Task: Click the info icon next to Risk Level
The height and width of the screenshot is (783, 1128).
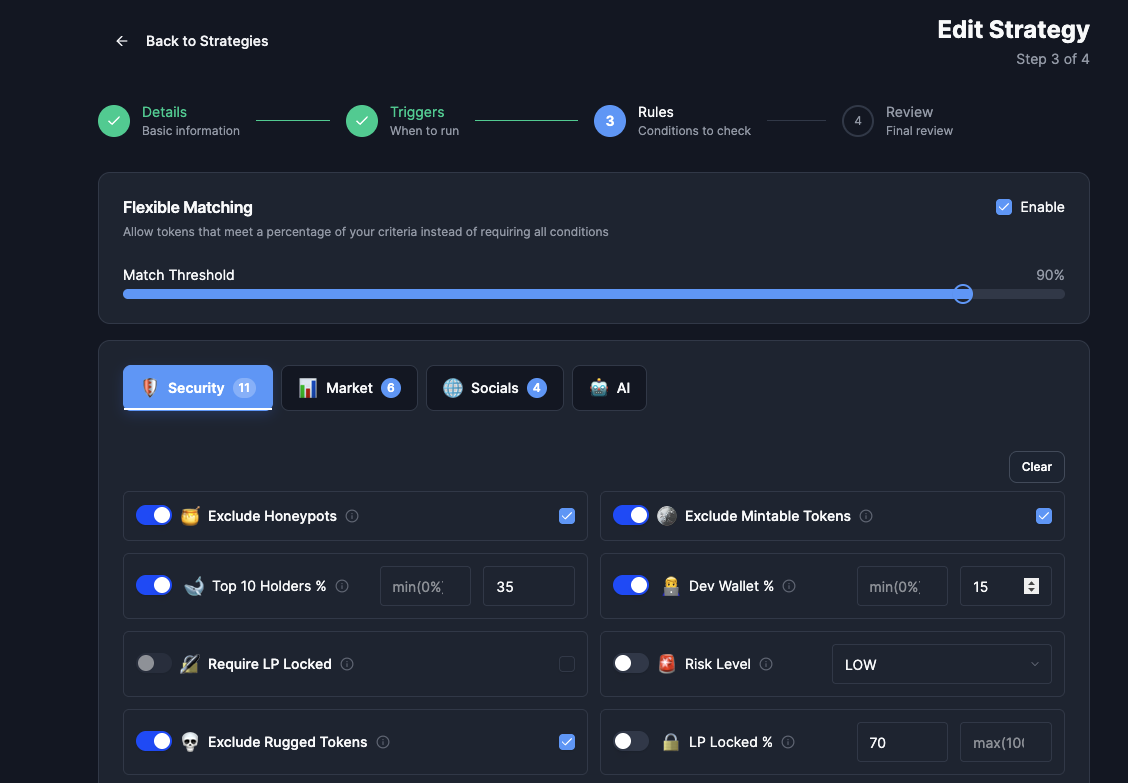Action: [x=765, y=663]
